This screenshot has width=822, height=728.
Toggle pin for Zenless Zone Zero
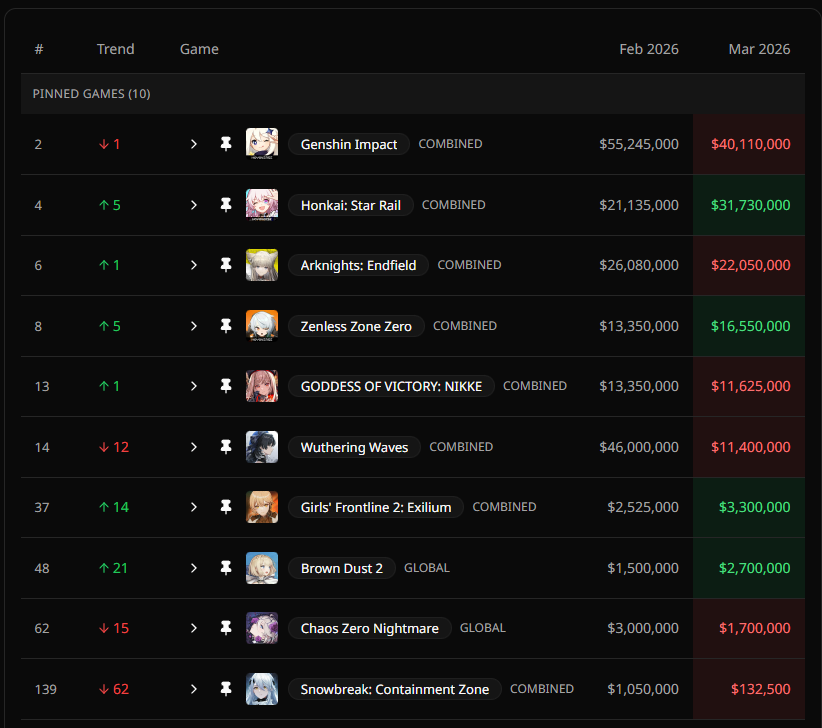click(x=226, y=326)
